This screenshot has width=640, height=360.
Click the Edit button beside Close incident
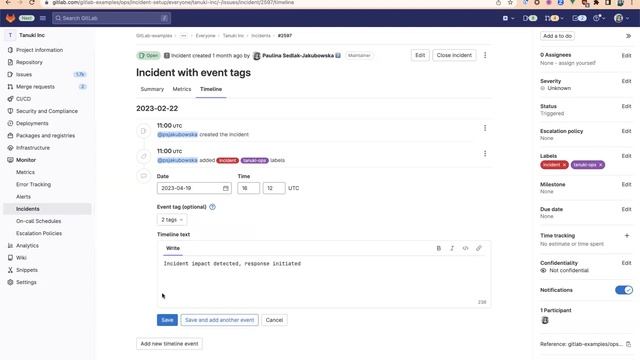click(x=420, y=55)
